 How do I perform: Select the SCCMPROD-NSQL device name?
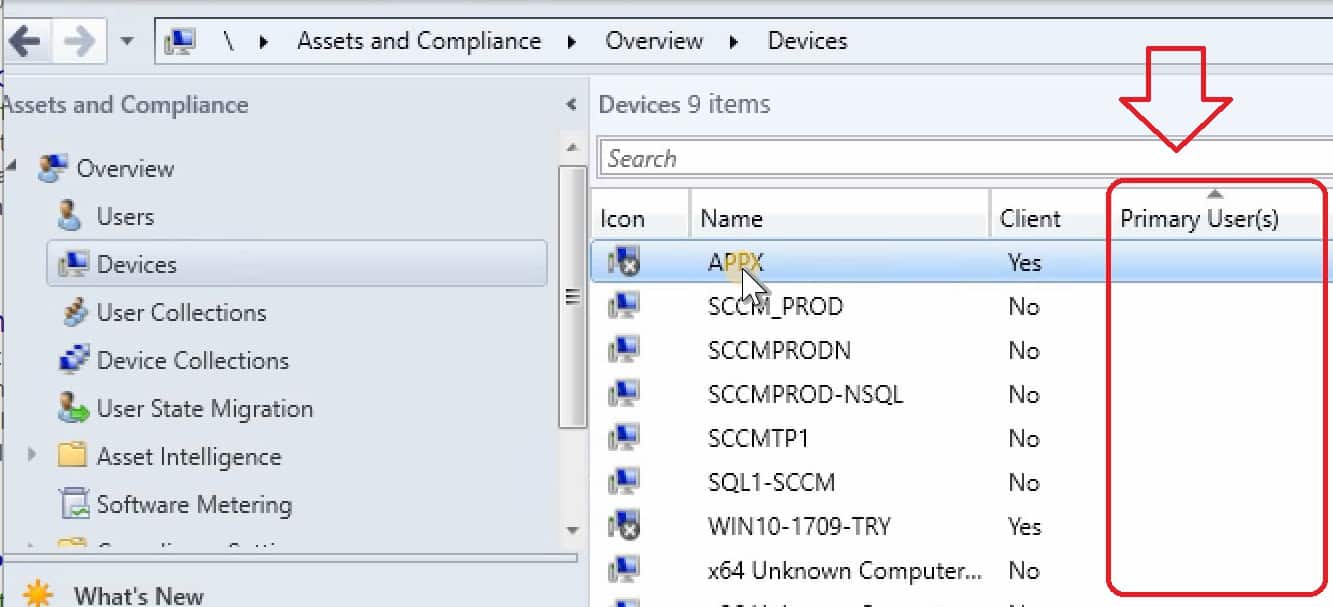(805, 395)
